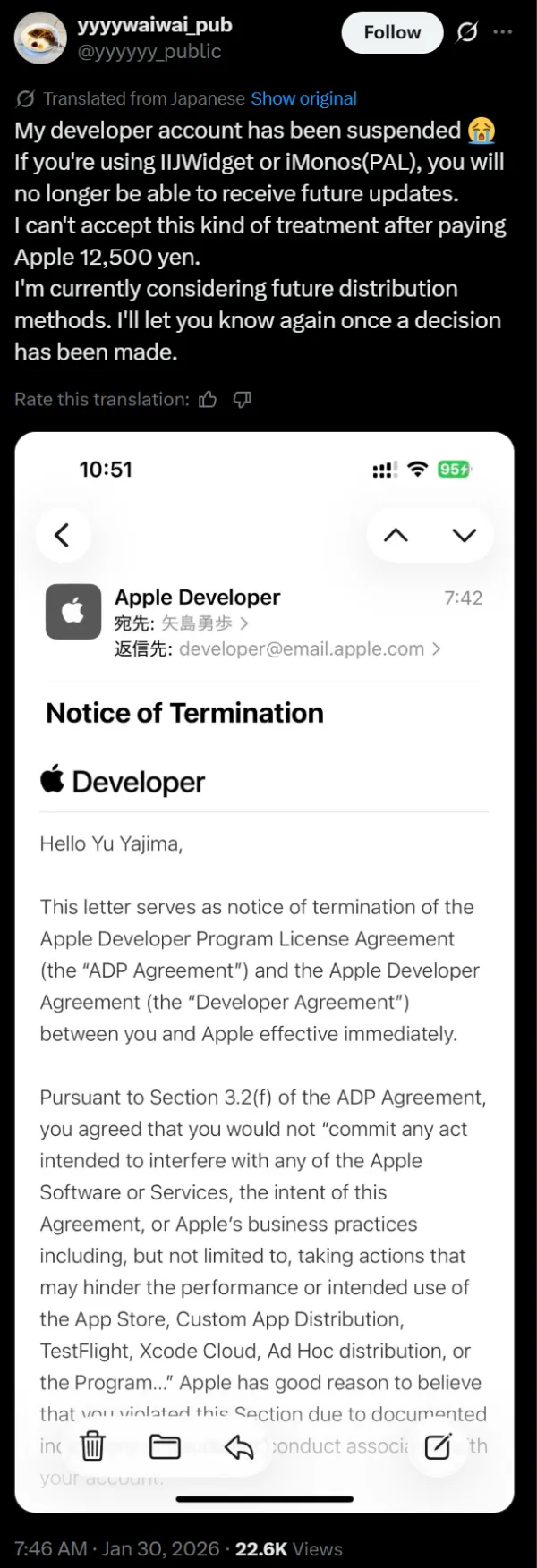Open the three-dot more options menu
The image size is (537, 1568).
point(504,32)
